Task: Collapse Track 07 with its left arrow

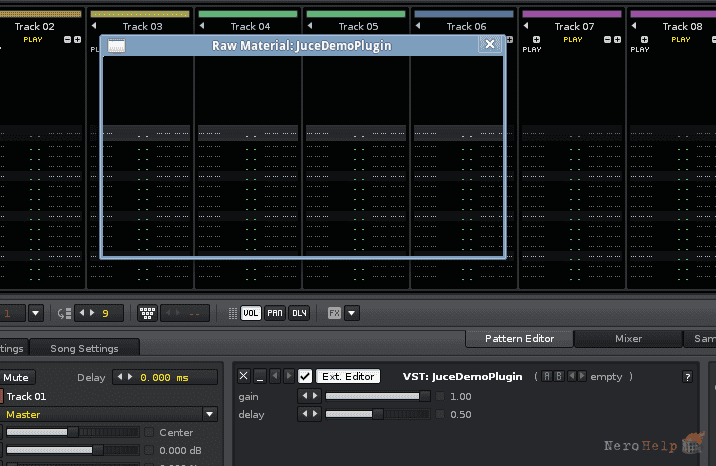Action: pos(526,26)
